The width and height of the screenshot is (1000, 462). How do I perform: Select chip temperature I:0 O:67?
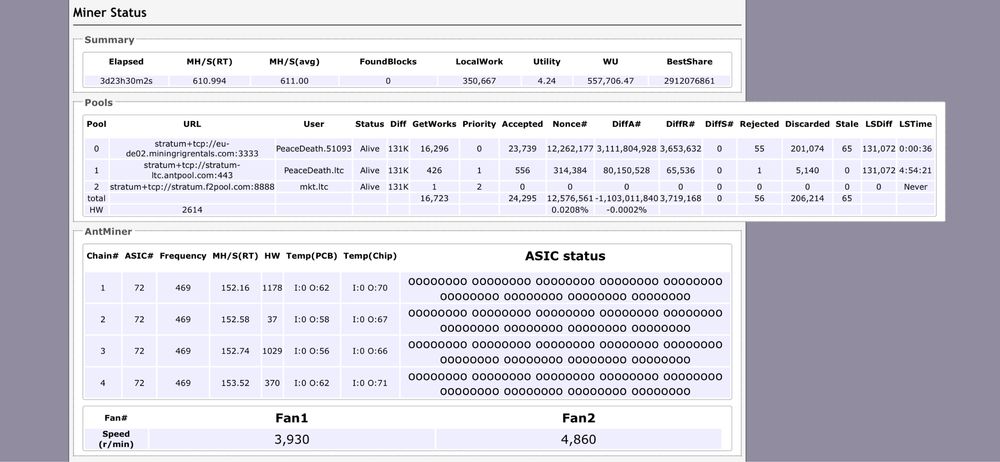tap(370, 319)
